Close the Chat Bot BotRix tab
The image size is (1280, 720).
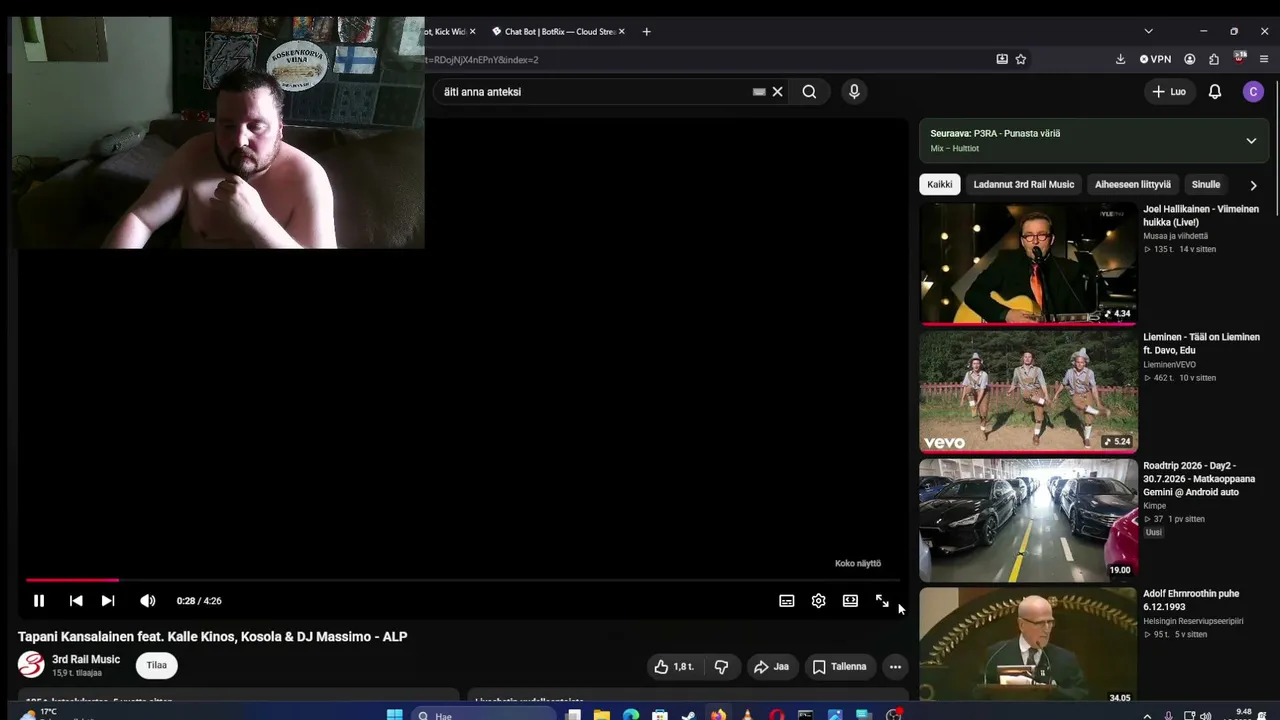[622, 32]
